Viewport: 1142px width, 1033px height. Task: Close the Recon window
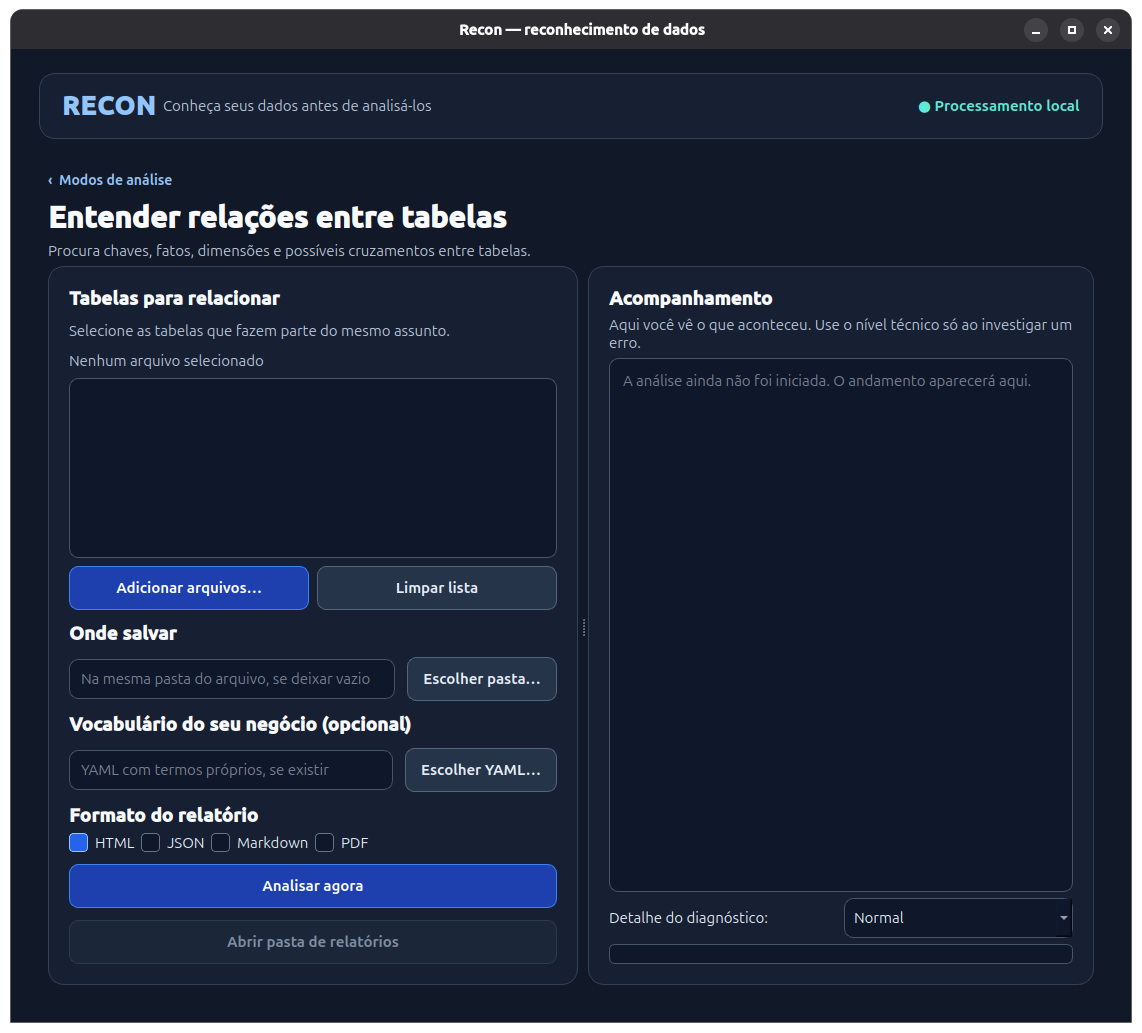(x=1108, y=30)
